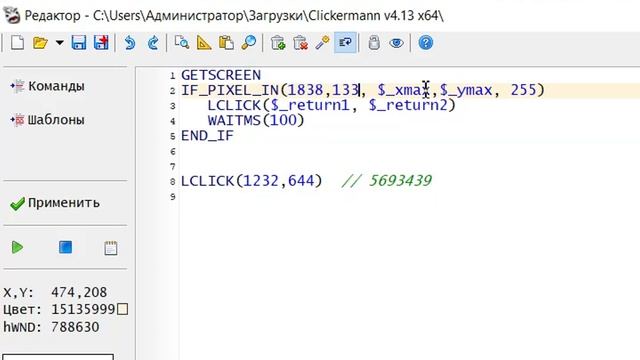Image resolution: width=640 pixels, height=360 pixels.
Task: Toggle the eye visibility icon
Action: [396, 42]
